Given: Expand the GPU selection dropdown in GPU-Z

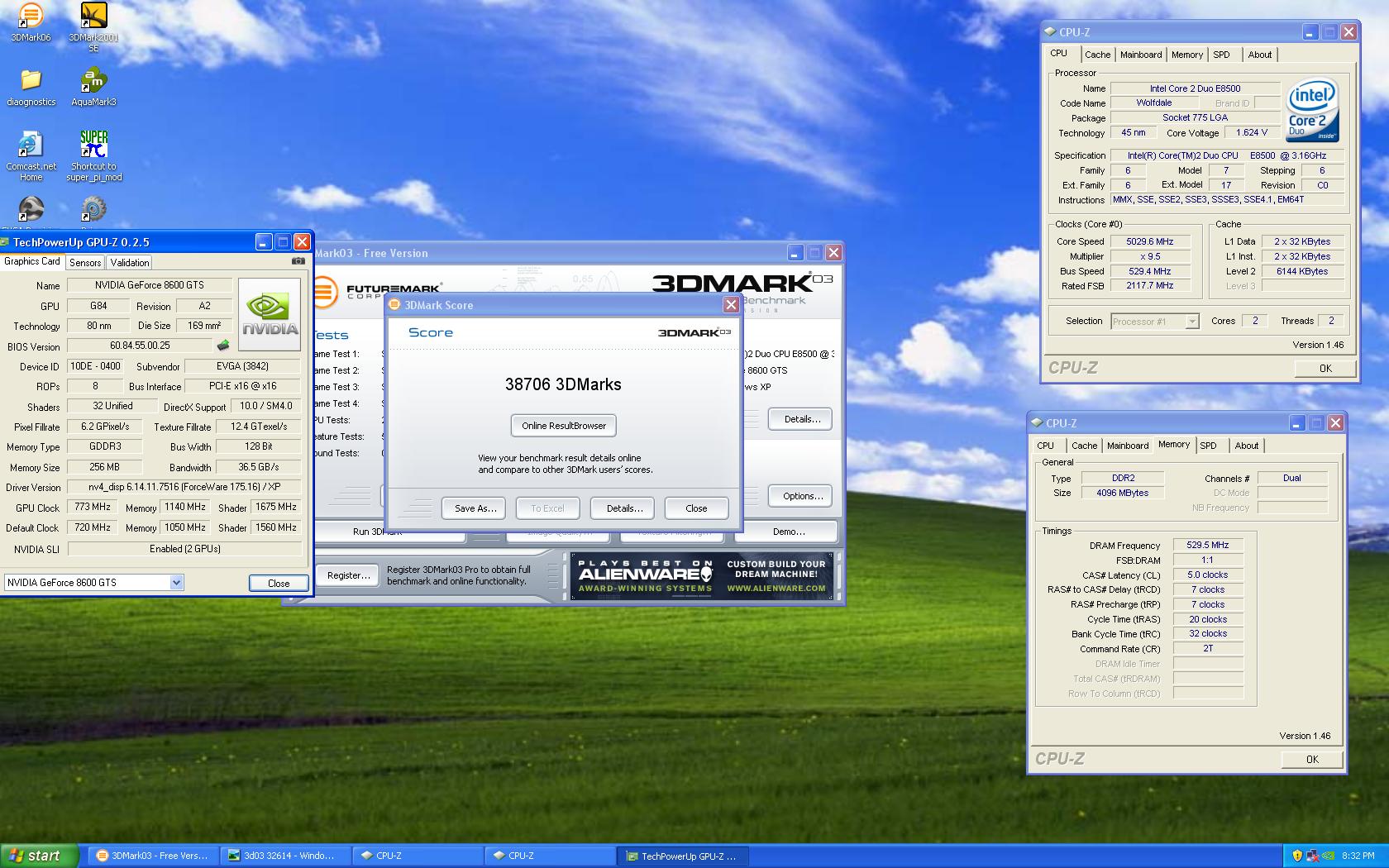Looking at the screenshot, I should point(176,582).
